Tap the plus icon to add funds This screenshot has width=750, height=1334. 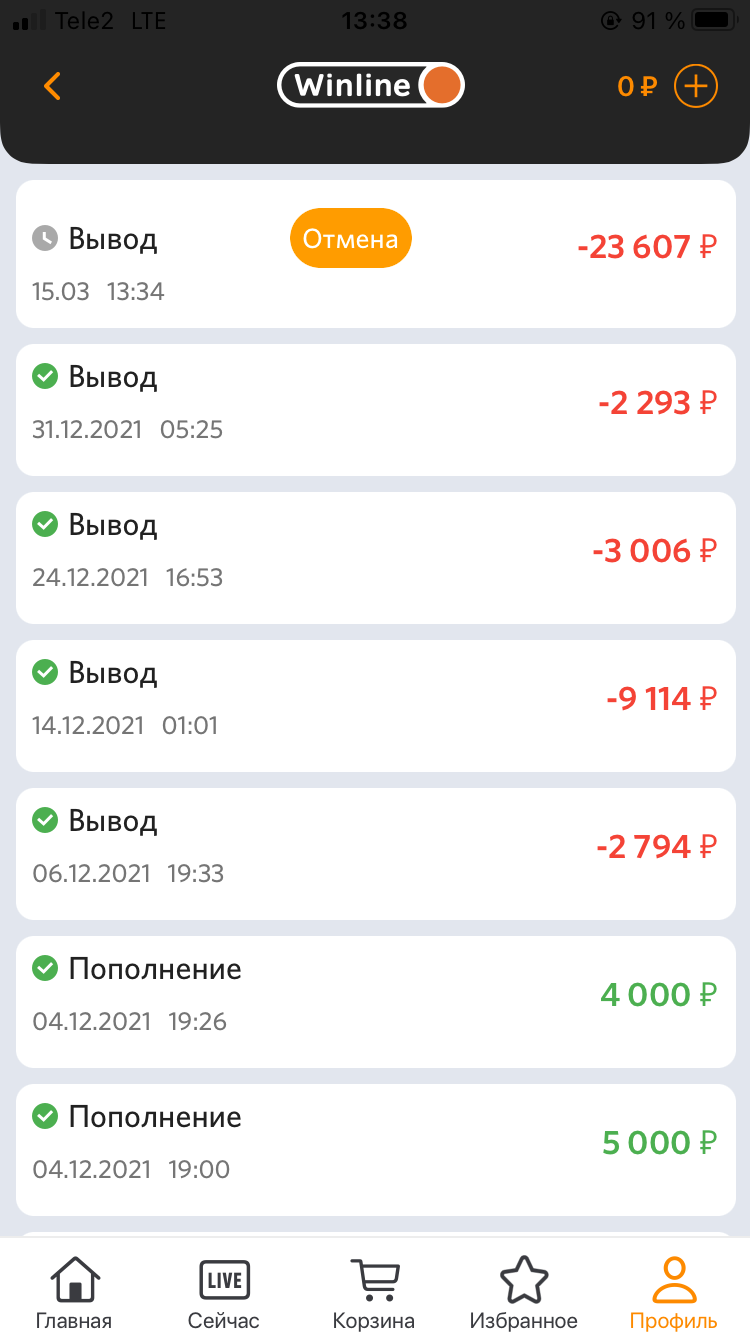coord(696,86)
